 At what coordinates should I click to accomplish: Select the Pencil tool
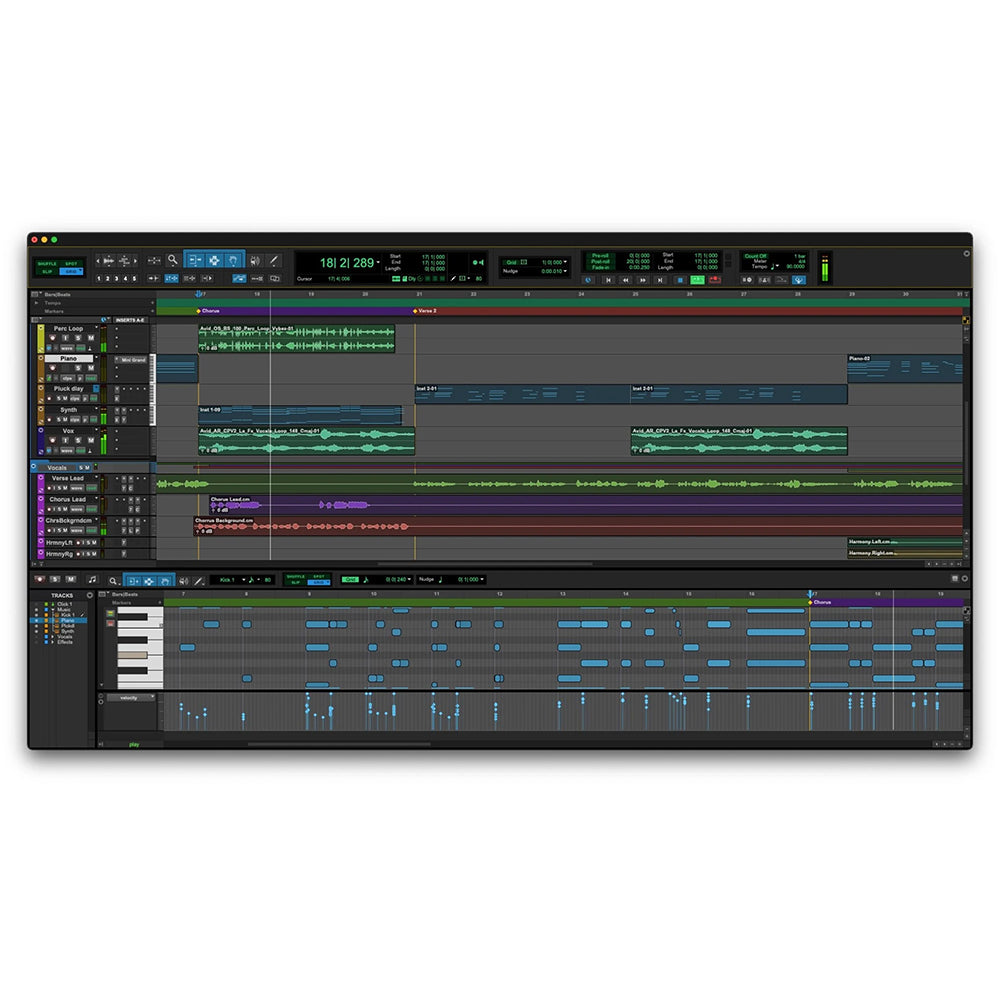tap(273, 260)
